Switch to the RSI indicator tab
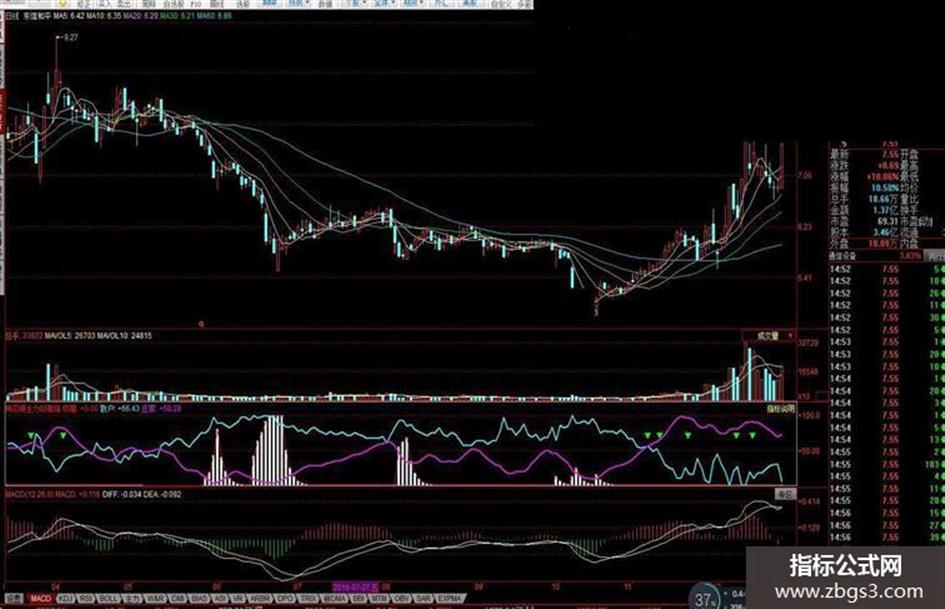Image resolution: width=945 pixels, height=609 pixels. point(86,598)
